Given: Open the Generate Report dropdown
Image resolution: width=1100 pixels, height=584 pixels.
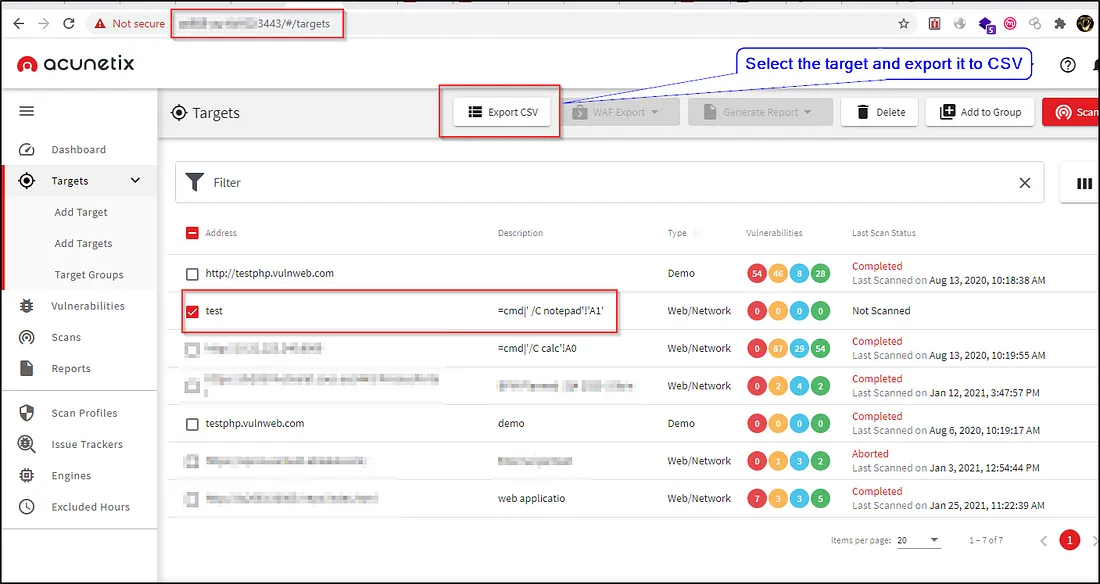Looking at the screenshot, I should 760,112.
